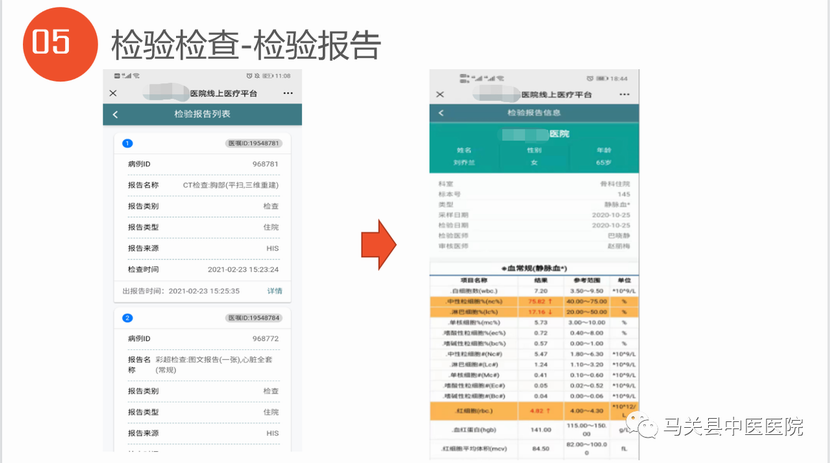Select the 病例ID value 968772
Image resolution: width=830 pixels, height=463 pixels.
265,339
